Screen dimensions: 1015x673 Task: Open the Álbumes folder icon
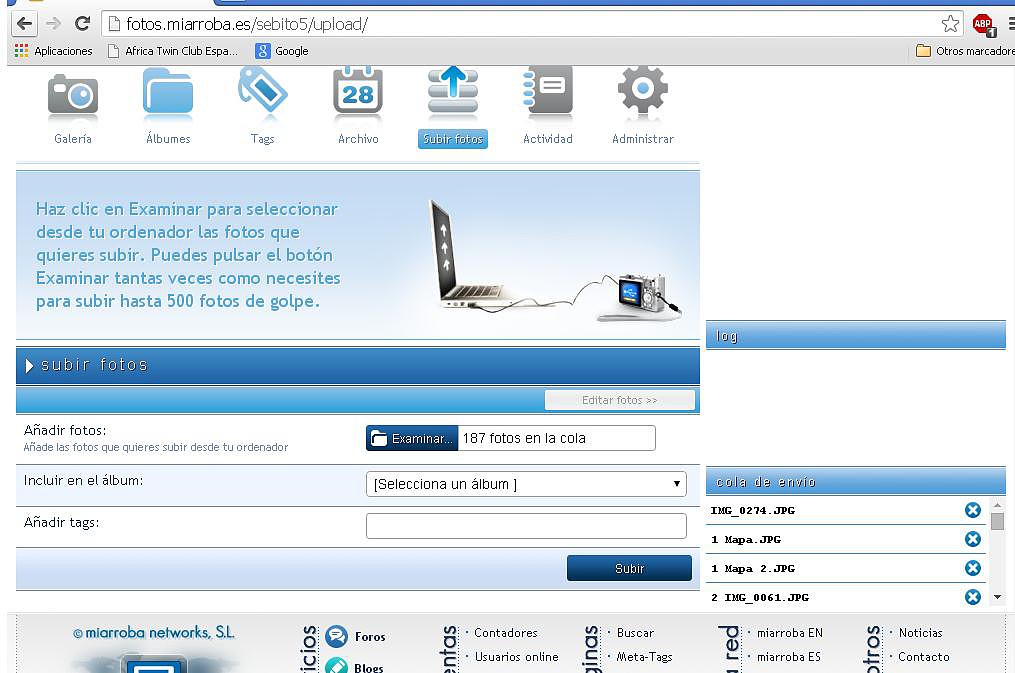coord(168,93)
